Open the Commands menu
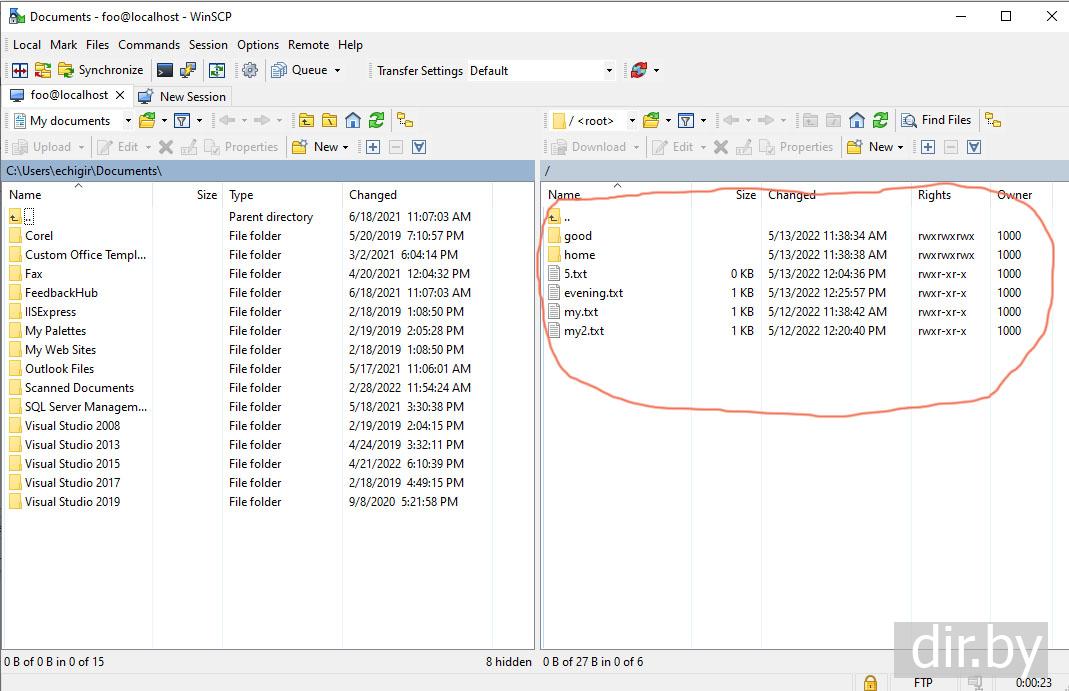The image size is (1069, 691). pyautogui.click(x=149, y=45)
